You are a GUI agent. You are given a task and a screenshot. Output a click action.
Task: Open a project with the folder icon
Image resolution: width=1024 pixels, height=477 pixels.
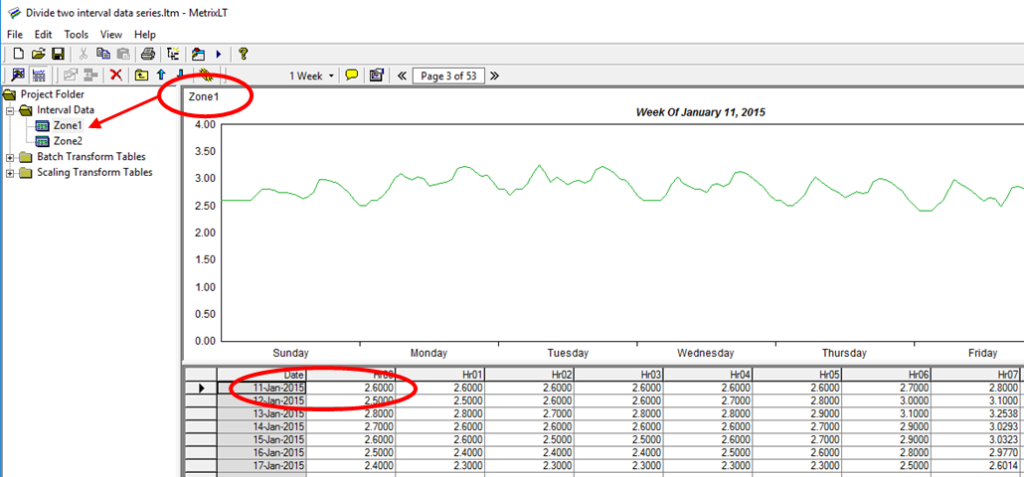[38, 54]
